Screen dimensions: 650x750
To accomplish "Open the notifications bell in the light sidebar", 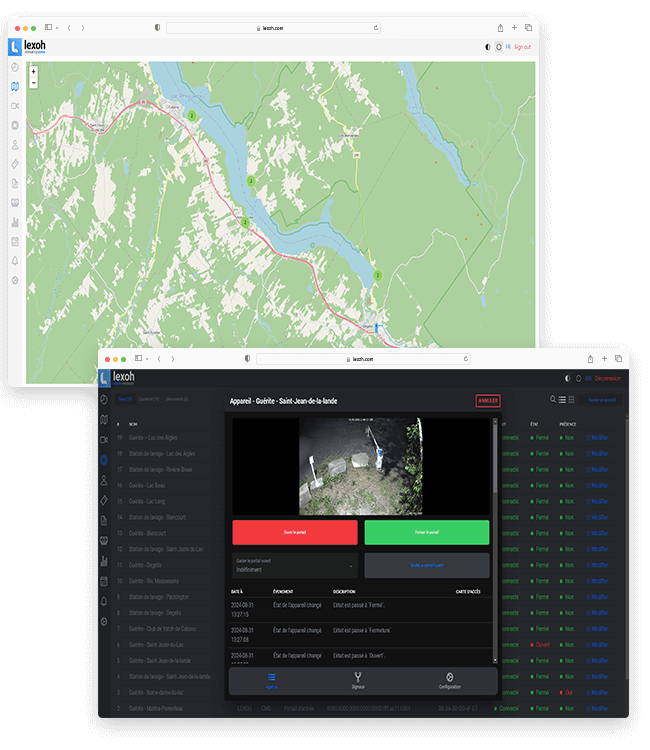I will point(15,261).
